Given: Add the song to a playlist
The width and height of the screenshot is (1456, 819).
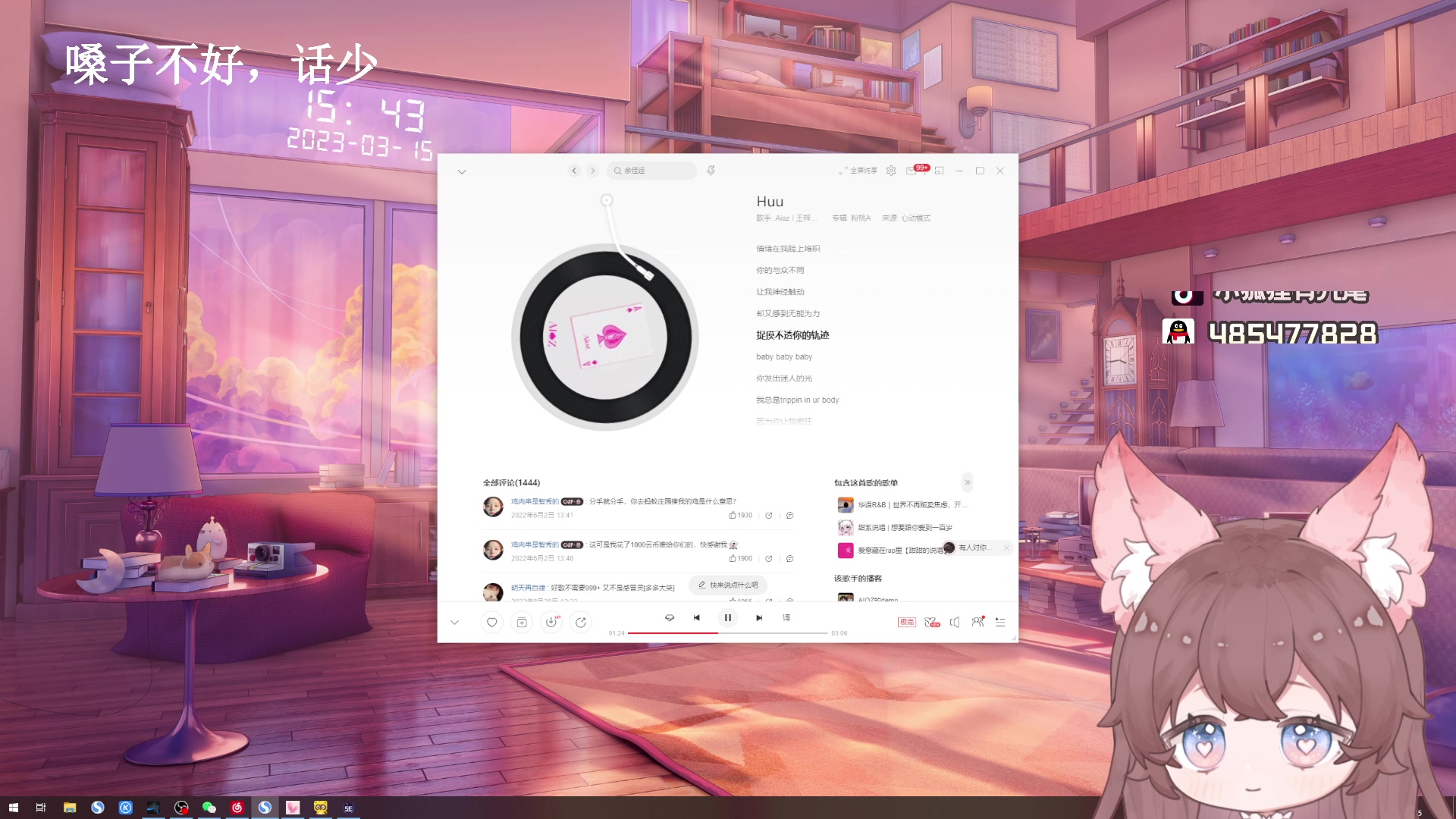Looking at the screenshot, I should [522, 623].
